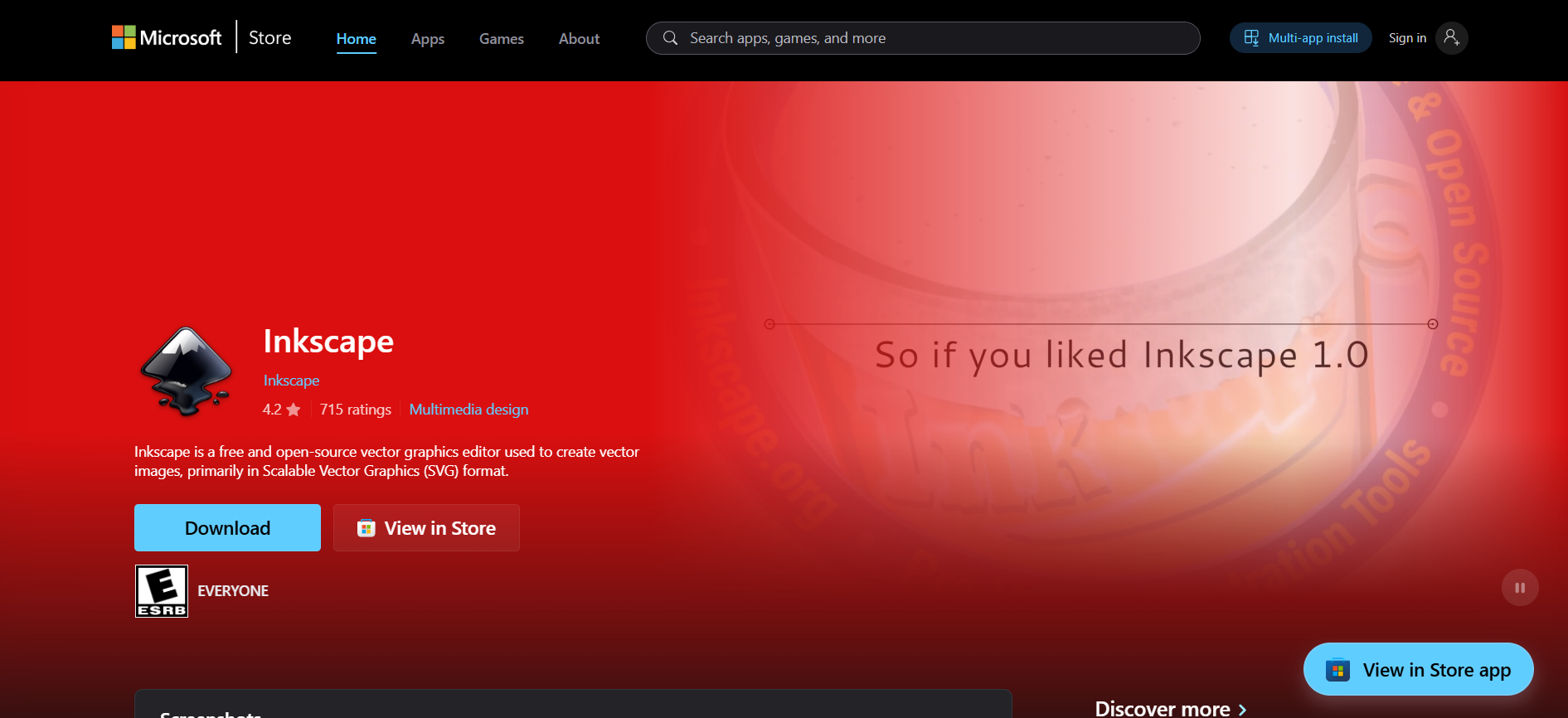Click the search magnifier icon
Viewport: 1568px width, 718px height.
[x=670, y=38]
